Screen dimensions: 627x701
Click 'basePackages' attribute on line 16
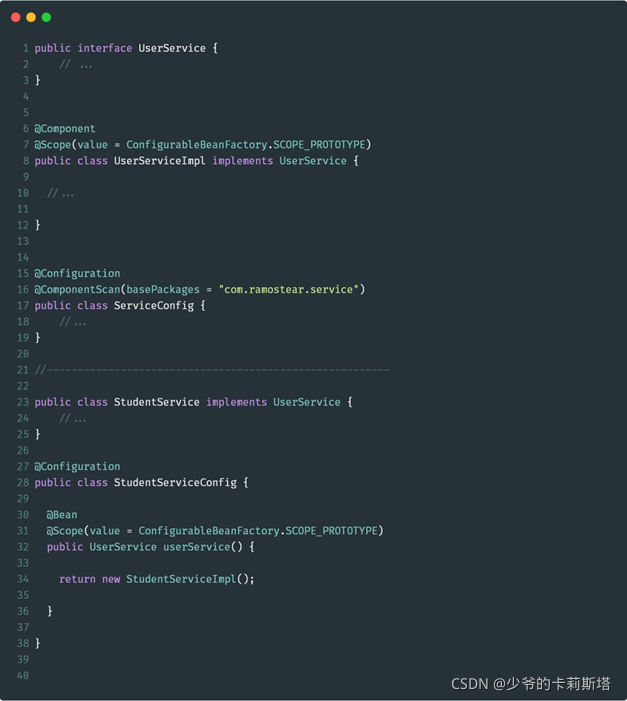[163, 290]
